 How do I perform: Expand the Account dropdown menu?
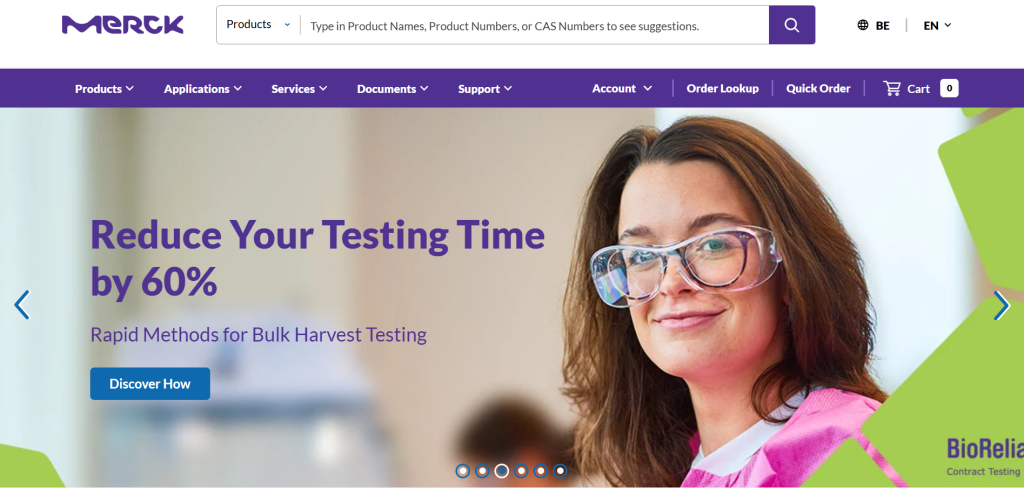click(622, 88)
